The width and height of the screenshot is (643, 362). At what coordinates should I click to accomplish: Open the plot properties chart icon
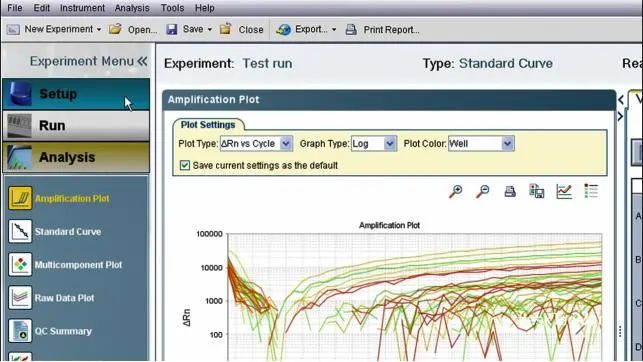[564, 191]
